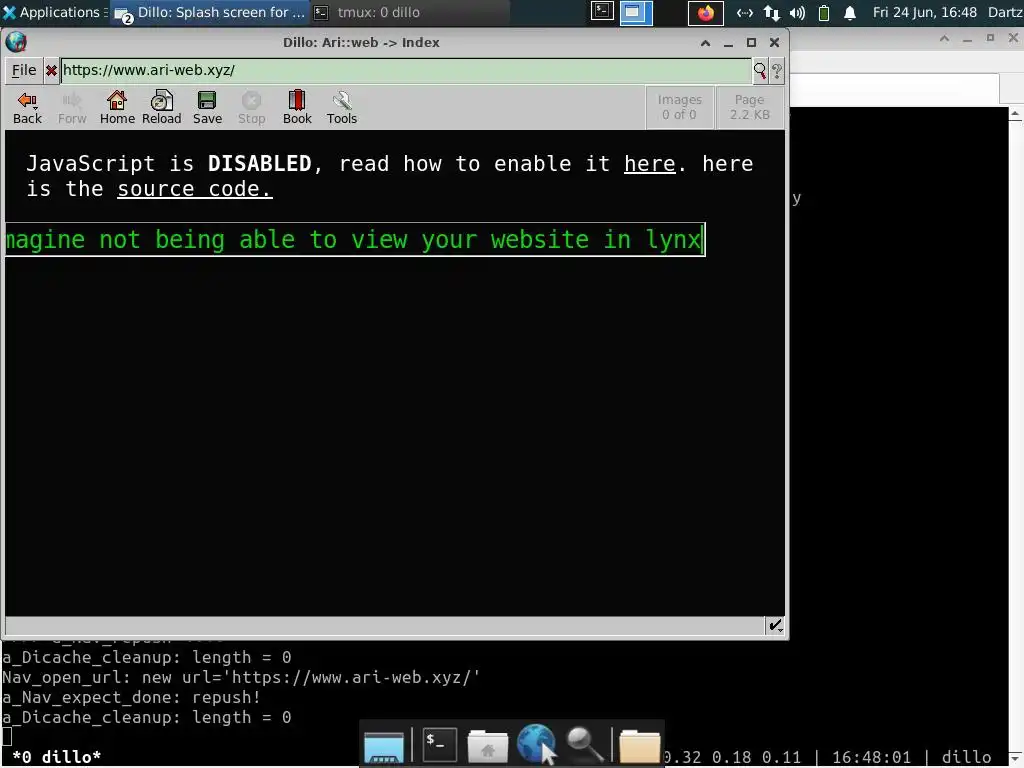The height and width of the screenshot is (768, 1024).
Task: Click the *0 dillo* tmux window label
Action: click(57, 757)
